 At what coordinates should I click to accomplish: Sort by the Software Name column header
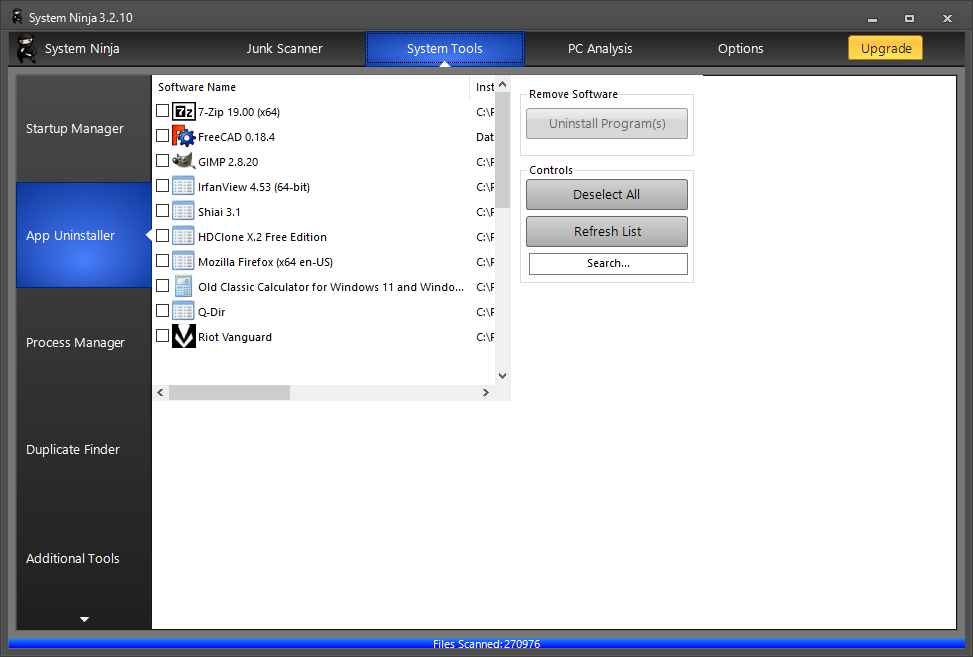tap(310, 87)
